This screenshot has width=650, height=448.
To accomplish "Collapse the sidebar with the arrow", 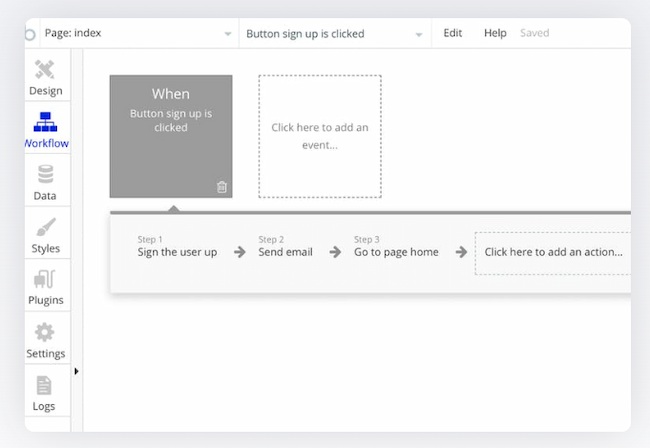I will [77, 372].
